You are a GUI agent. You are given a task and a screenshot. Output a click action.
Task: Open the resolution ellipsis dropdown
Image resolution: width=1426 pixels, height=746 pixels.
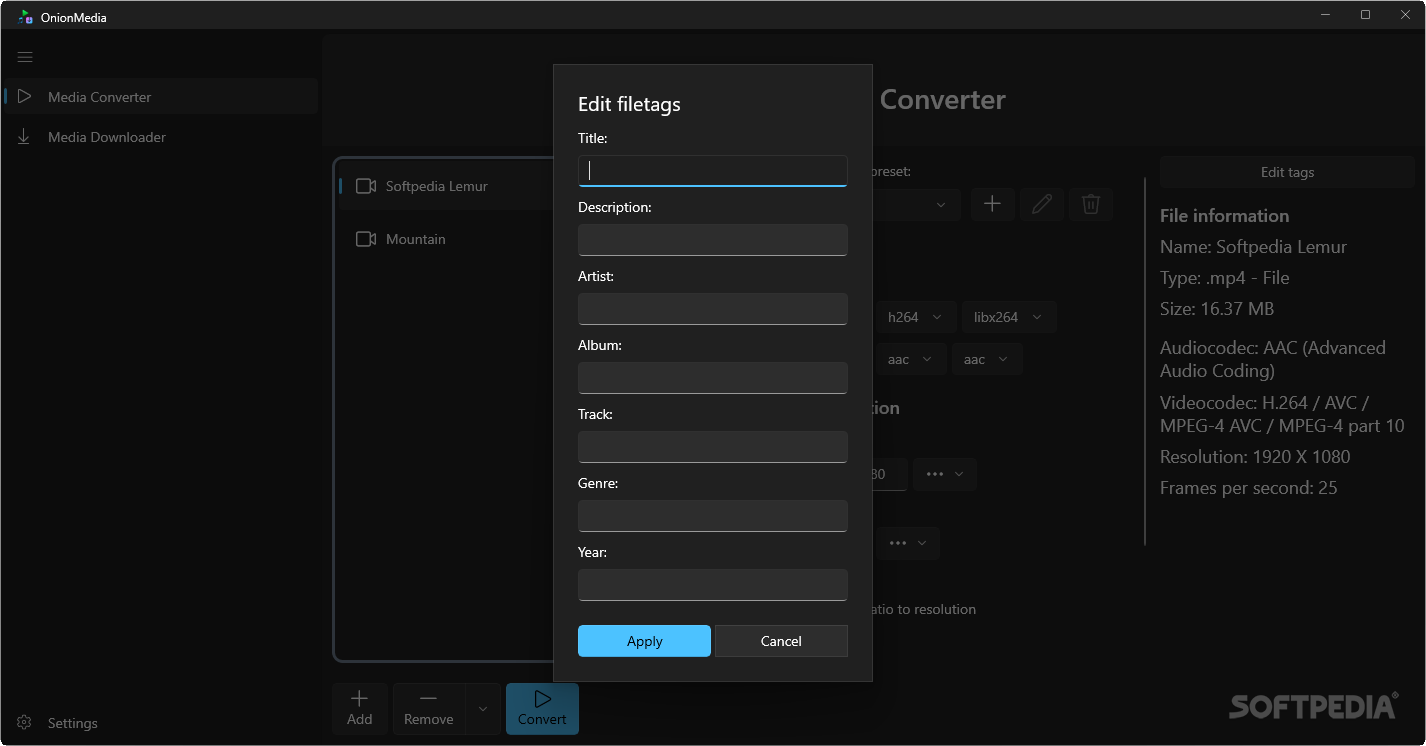945,474
